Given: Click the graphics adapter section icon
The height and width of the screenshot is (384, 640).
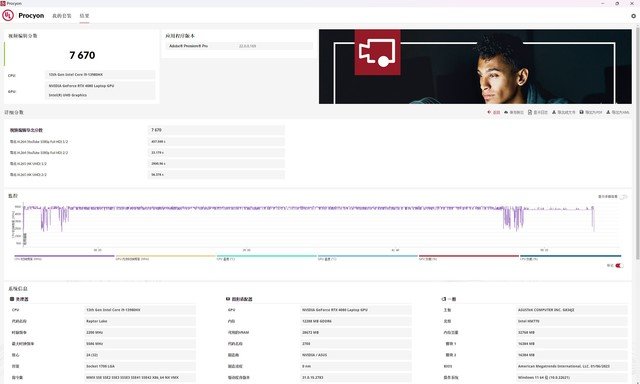Looking at the screenshot, I should (228, 299).
